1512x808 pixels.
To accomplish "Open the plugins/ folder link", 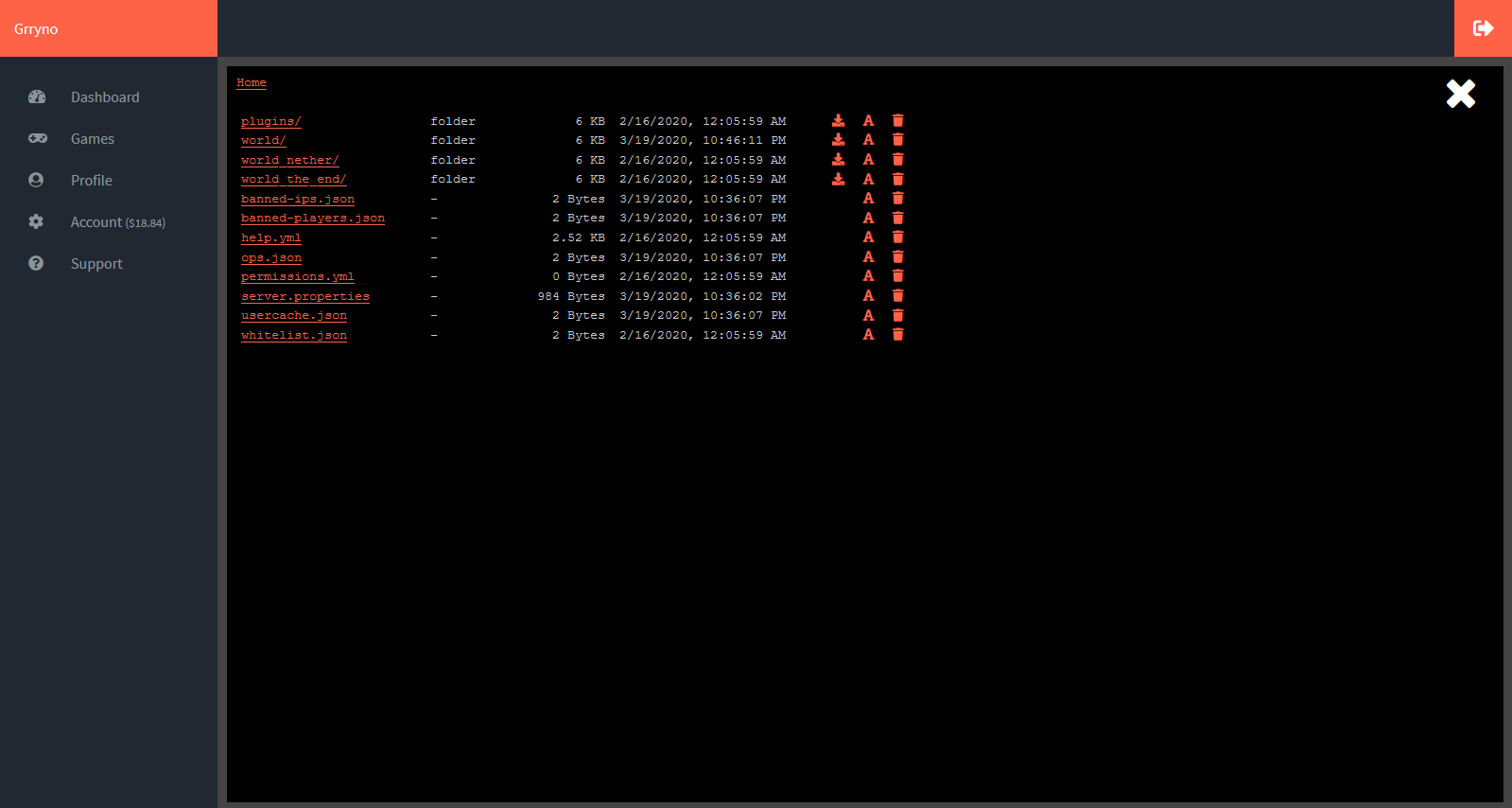I will (270, 121).
